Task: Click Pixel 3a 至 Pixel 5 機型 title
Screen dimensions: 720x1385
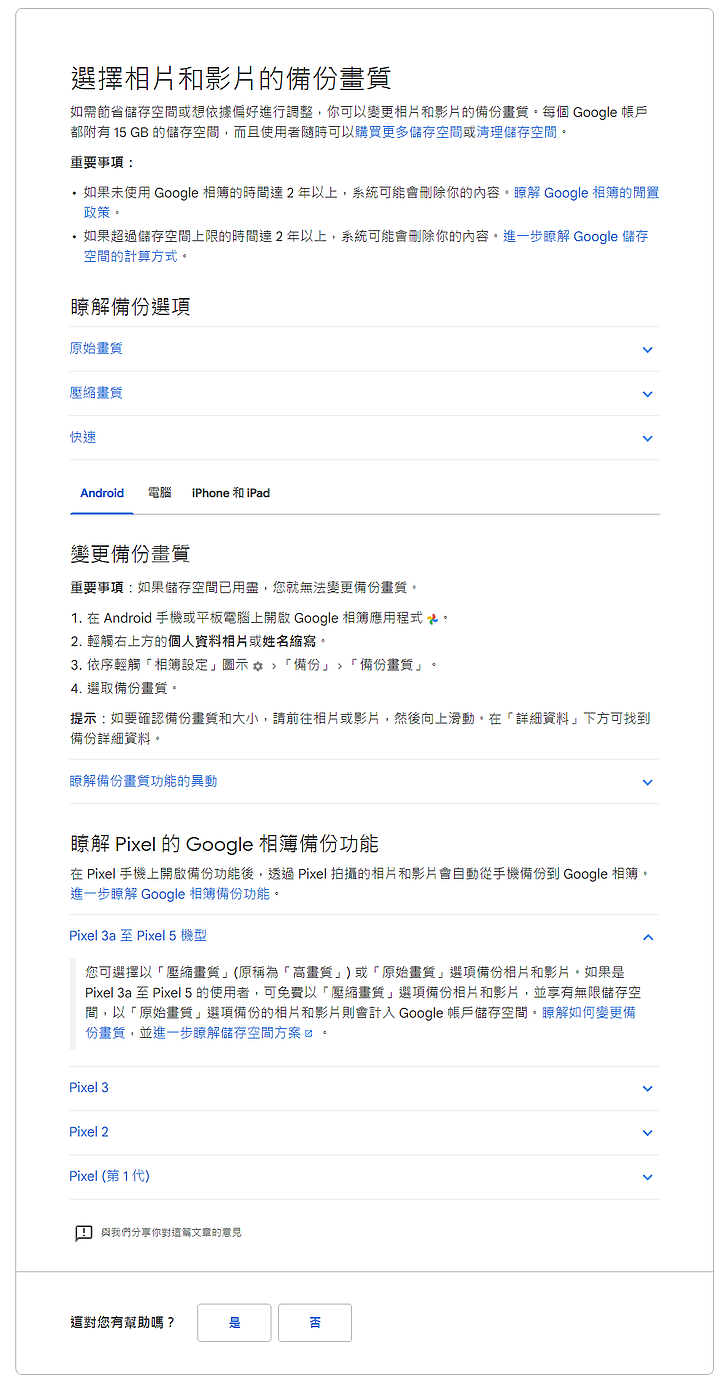Action: pyautogui.click(x=138, y=936)
